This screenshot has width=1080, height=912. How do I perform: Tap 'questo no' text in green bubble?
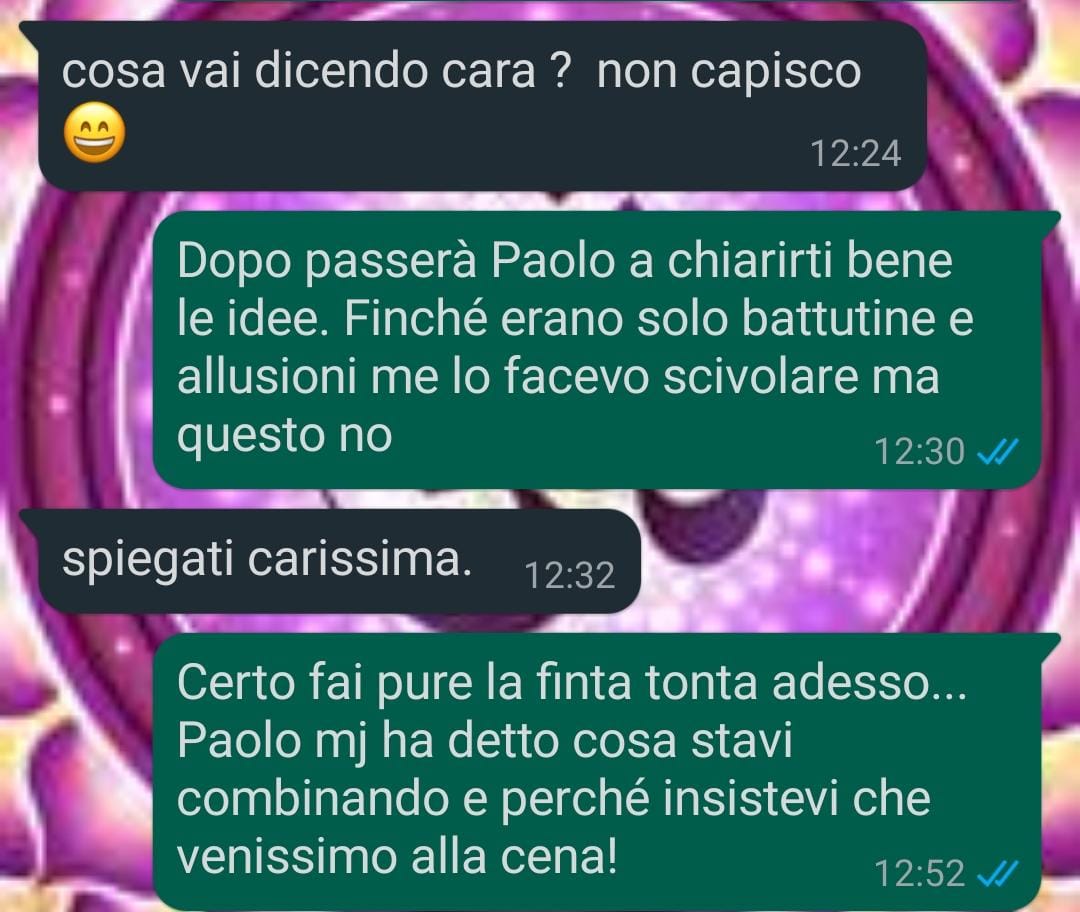(284, 435)
